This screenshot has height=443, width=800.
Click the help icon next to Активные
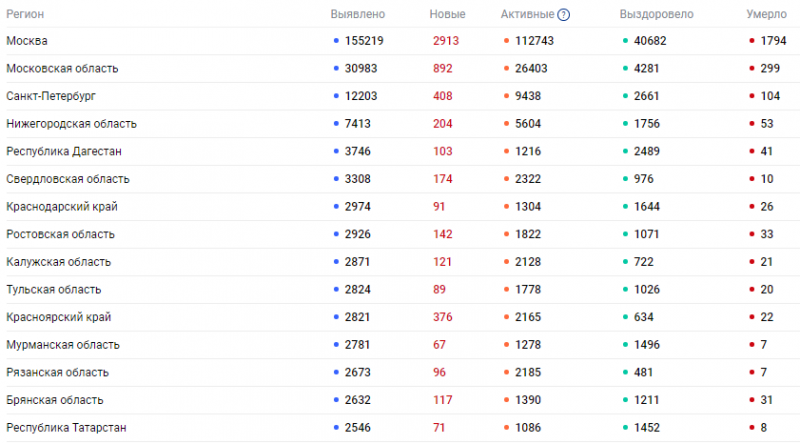563,15
